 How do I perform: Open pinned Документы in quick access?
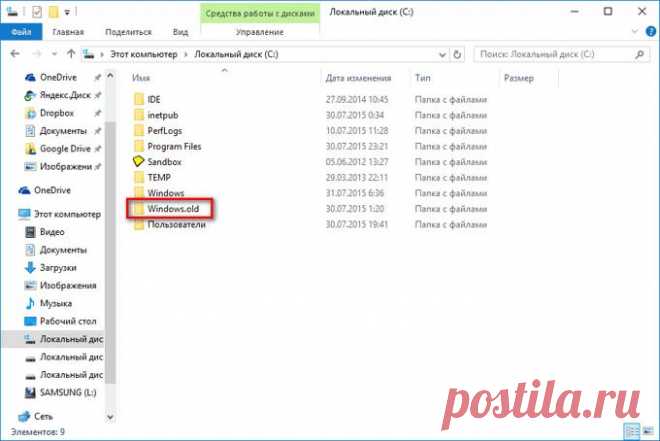[63, 131]
